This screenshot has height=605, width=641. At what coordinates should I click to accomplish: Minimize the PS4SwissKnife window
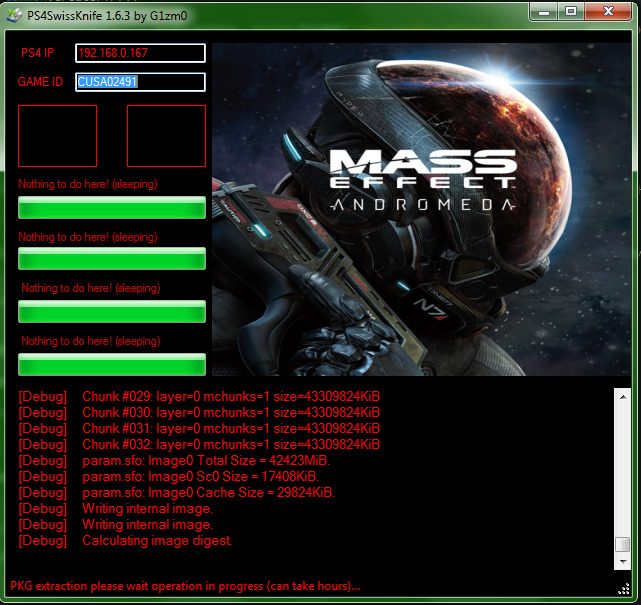coord(545,11)
